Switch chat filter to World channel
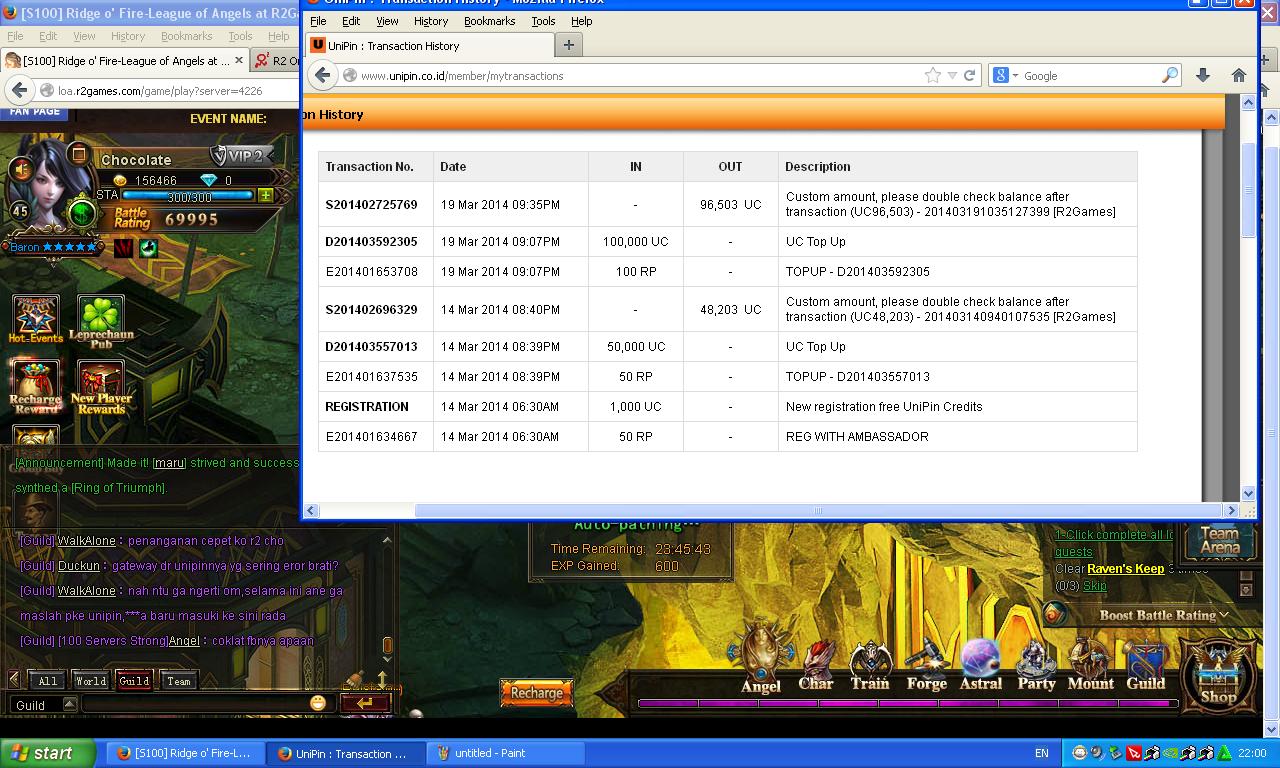This screenshot has width=1280, height=768. click(x=90, y=681)
